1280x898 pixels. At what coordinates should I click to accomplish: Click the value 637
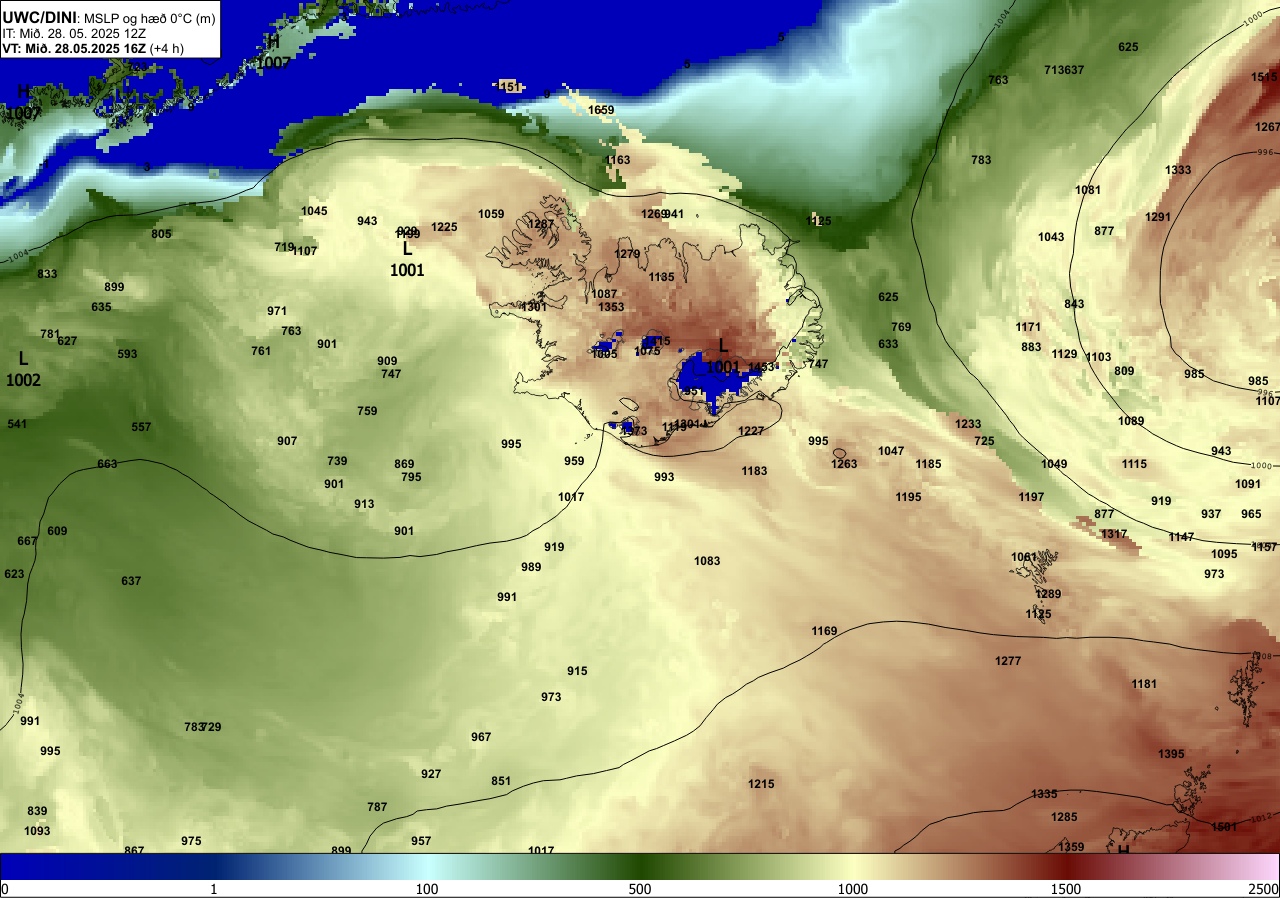pos(131,581)
